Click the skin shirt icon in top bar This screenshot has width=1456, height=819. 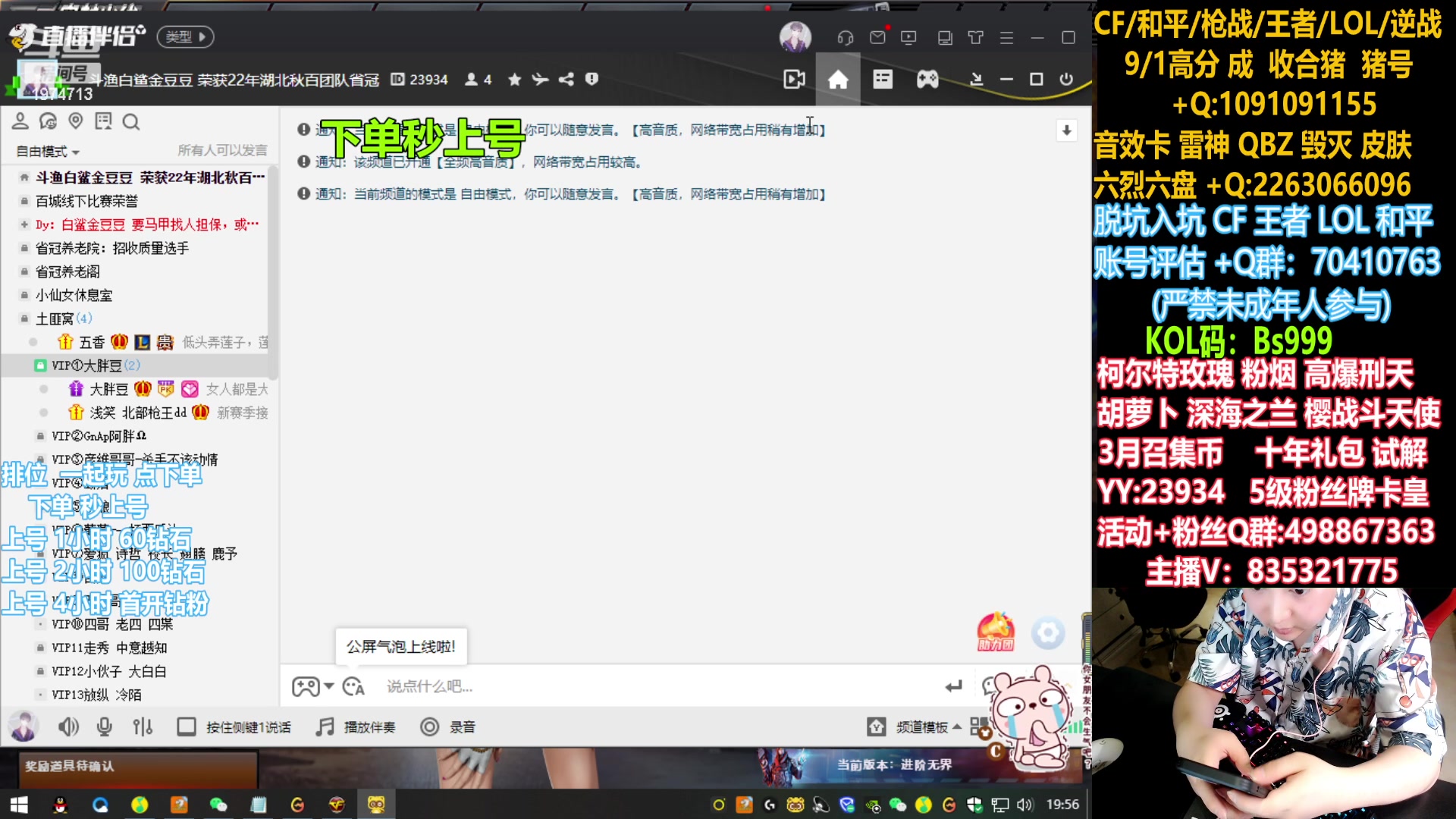(x=976, y=37)
